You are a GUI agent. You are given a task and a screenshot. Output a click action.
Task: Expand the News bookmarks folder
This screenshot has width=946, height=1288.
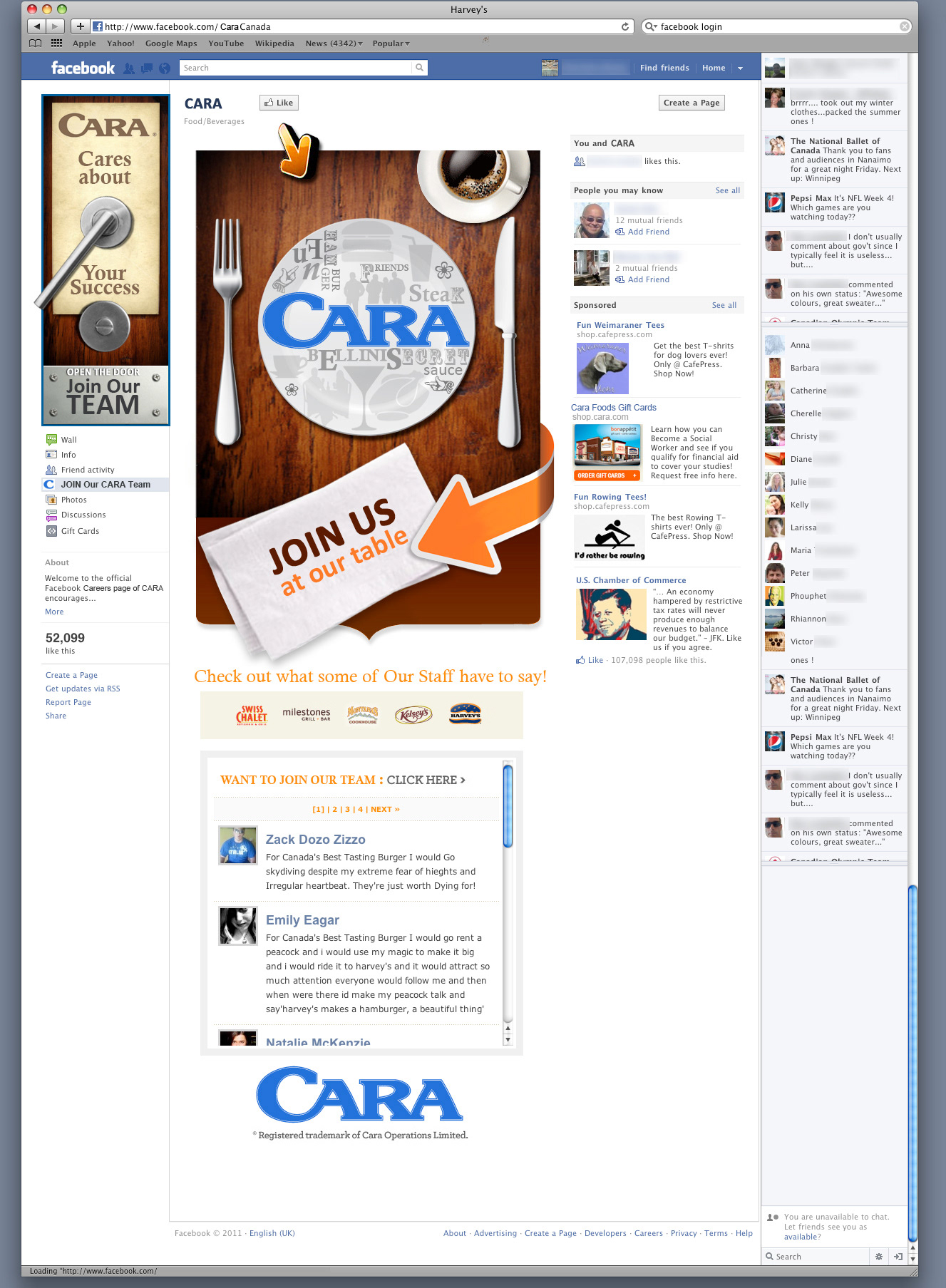pyautogui.click(x=334, y=43)
